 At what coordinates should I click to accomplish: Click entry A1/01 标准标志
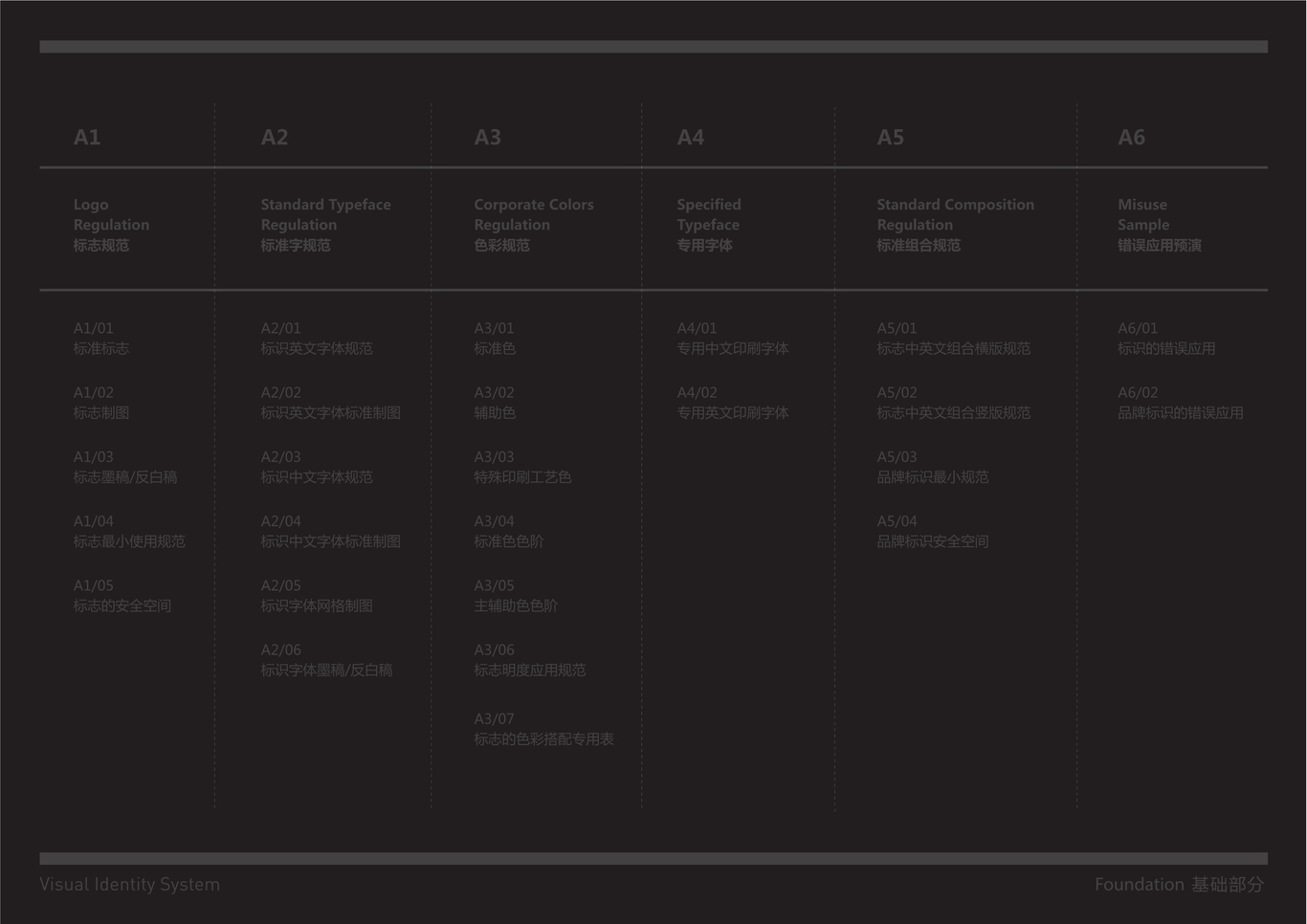point(101,339)
